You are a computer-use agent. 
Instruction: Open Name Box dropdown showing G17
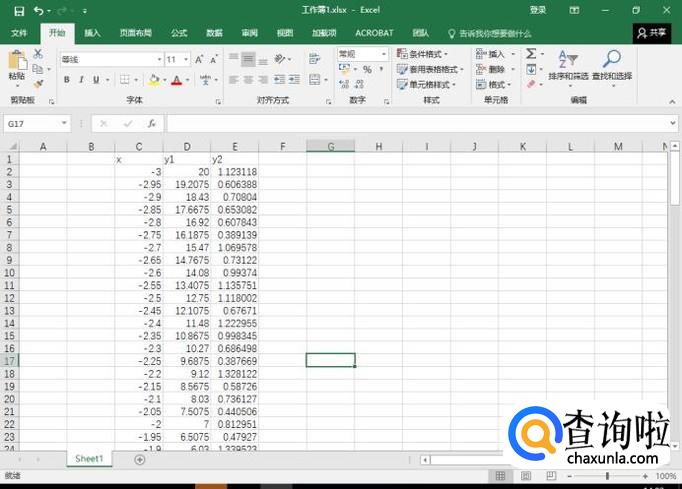pyautogui.click(x=64, y=124)
